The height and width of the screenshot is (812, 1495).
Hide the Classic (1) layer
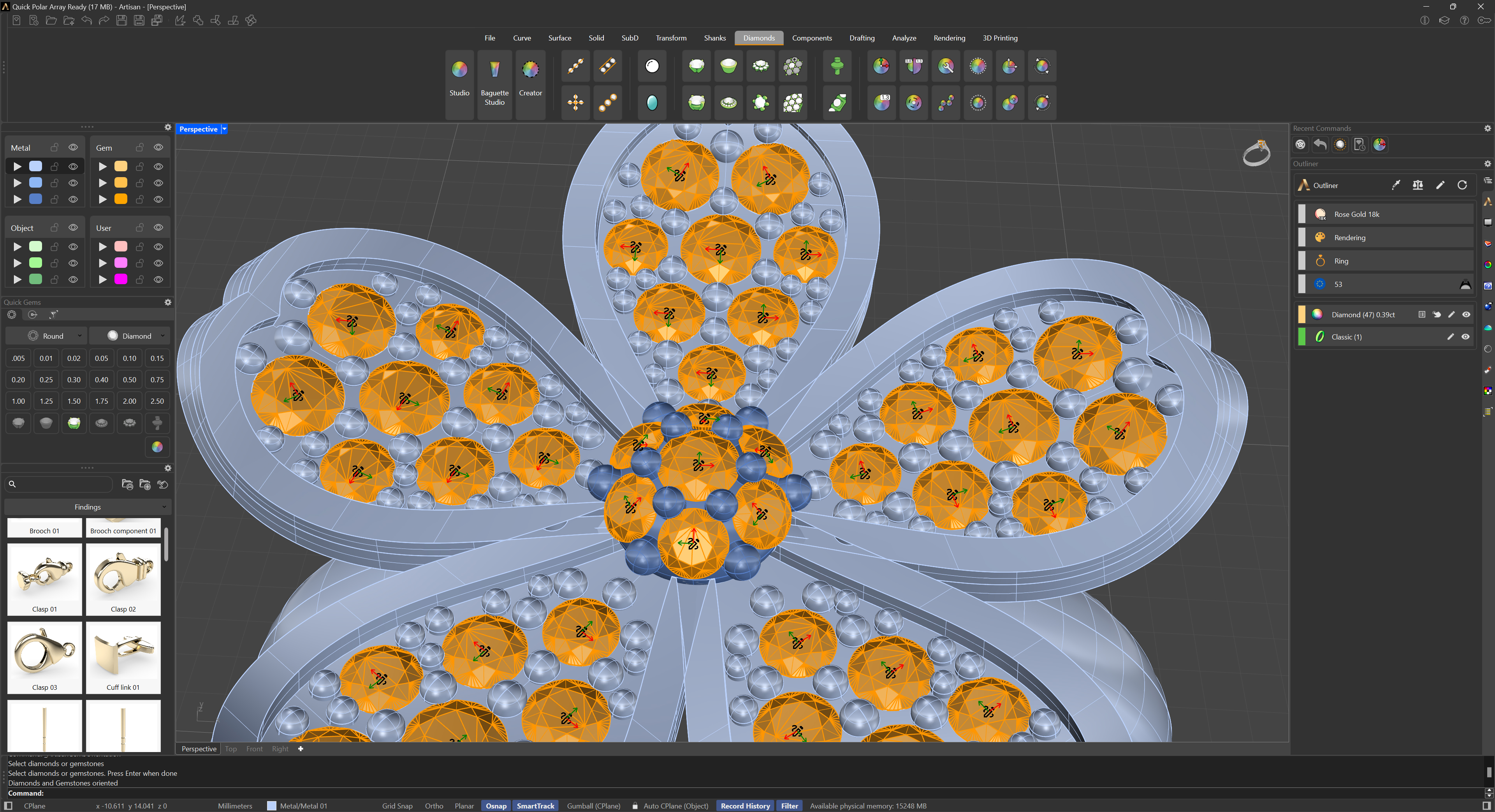[x=1465, y=337]
